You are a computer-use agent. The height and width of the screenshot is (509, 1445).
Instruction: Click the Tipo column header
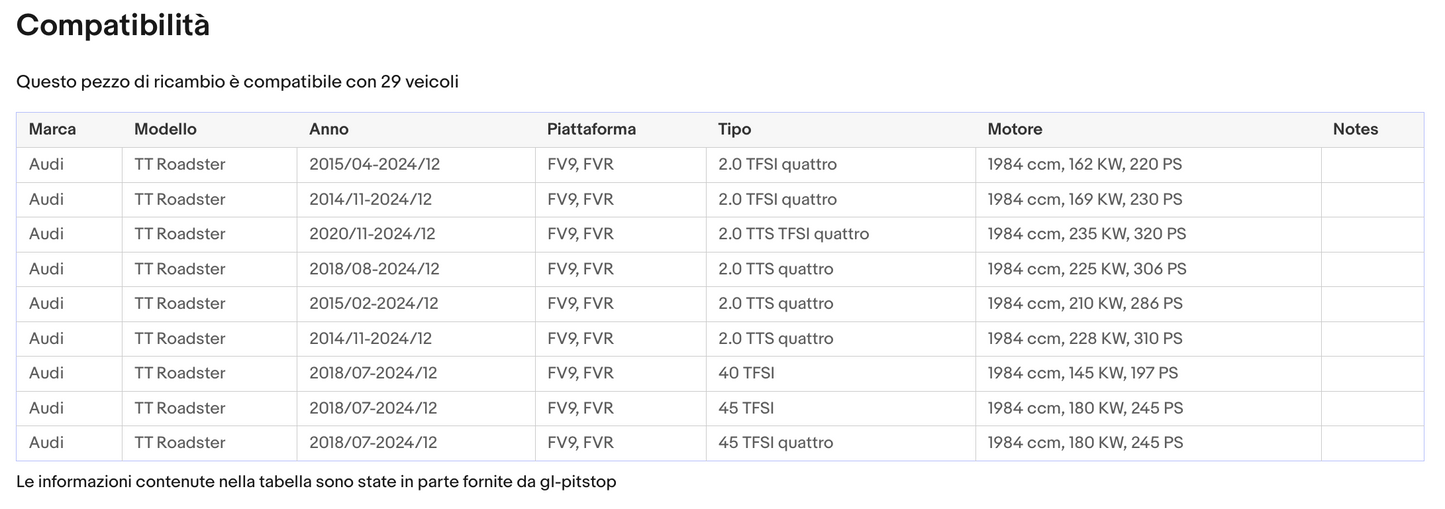pyautogui.click(x=734, y=129)
